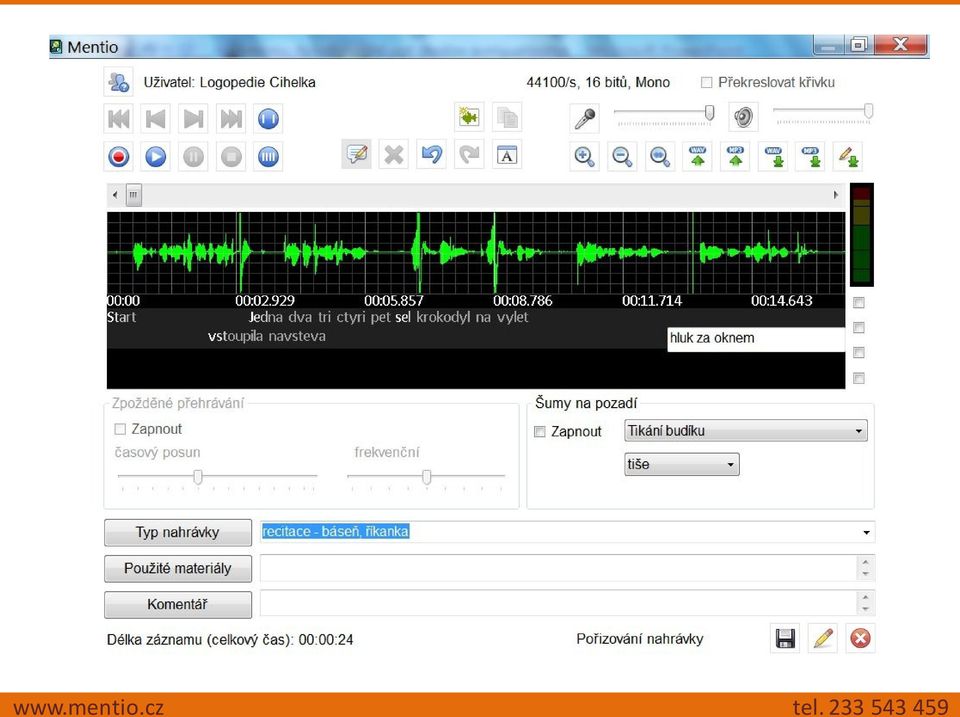
Task: Zoom in on the waveform
Action: [x=585, y=156]
